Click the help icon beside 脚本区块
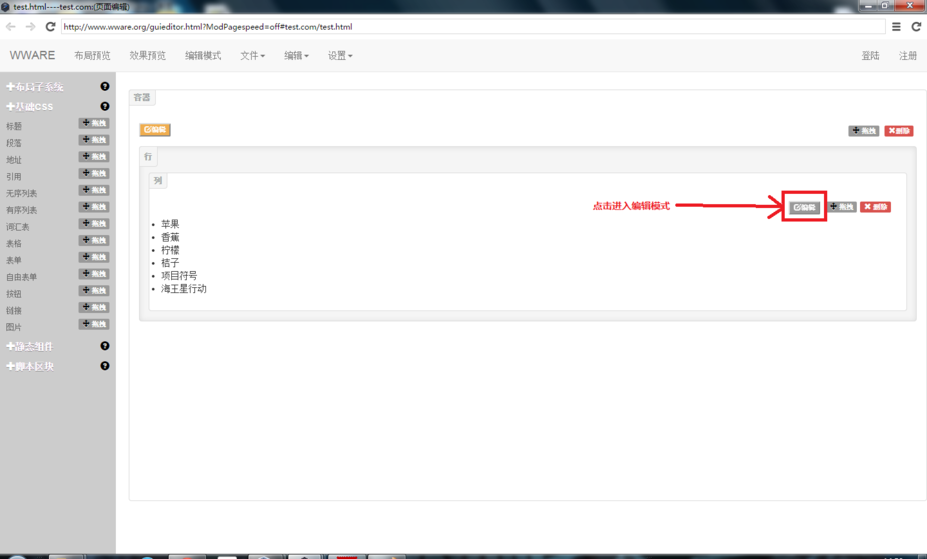 pyautogui.click(x=105, y=366)
